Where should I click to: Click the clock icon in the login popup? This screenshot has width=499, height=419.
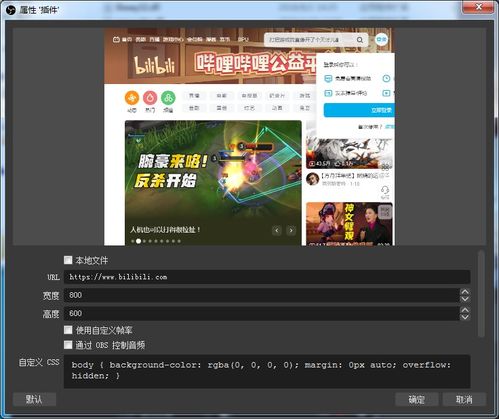386,79
